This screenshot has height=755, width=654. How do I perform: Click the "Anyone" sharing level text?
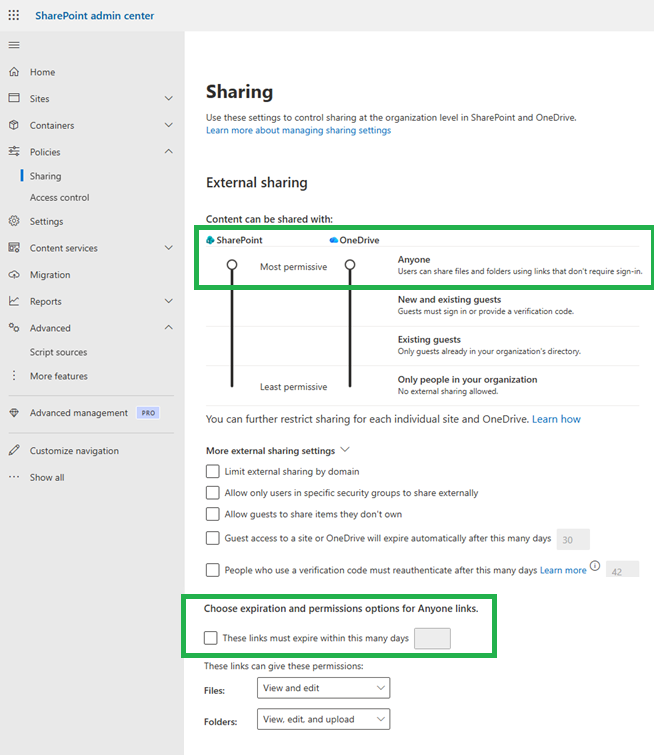pos(414,260)
